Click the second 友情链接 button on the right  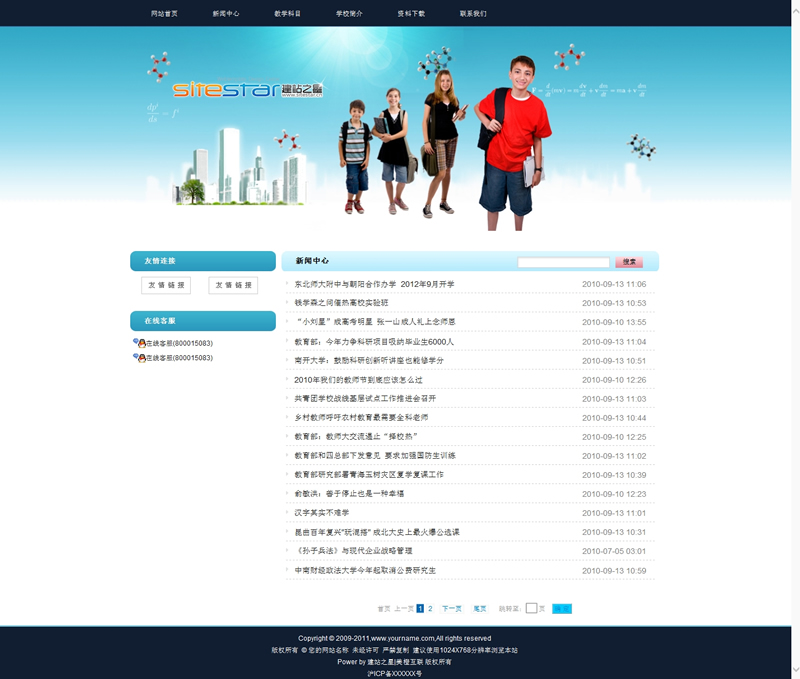click(x=233, y=285)
